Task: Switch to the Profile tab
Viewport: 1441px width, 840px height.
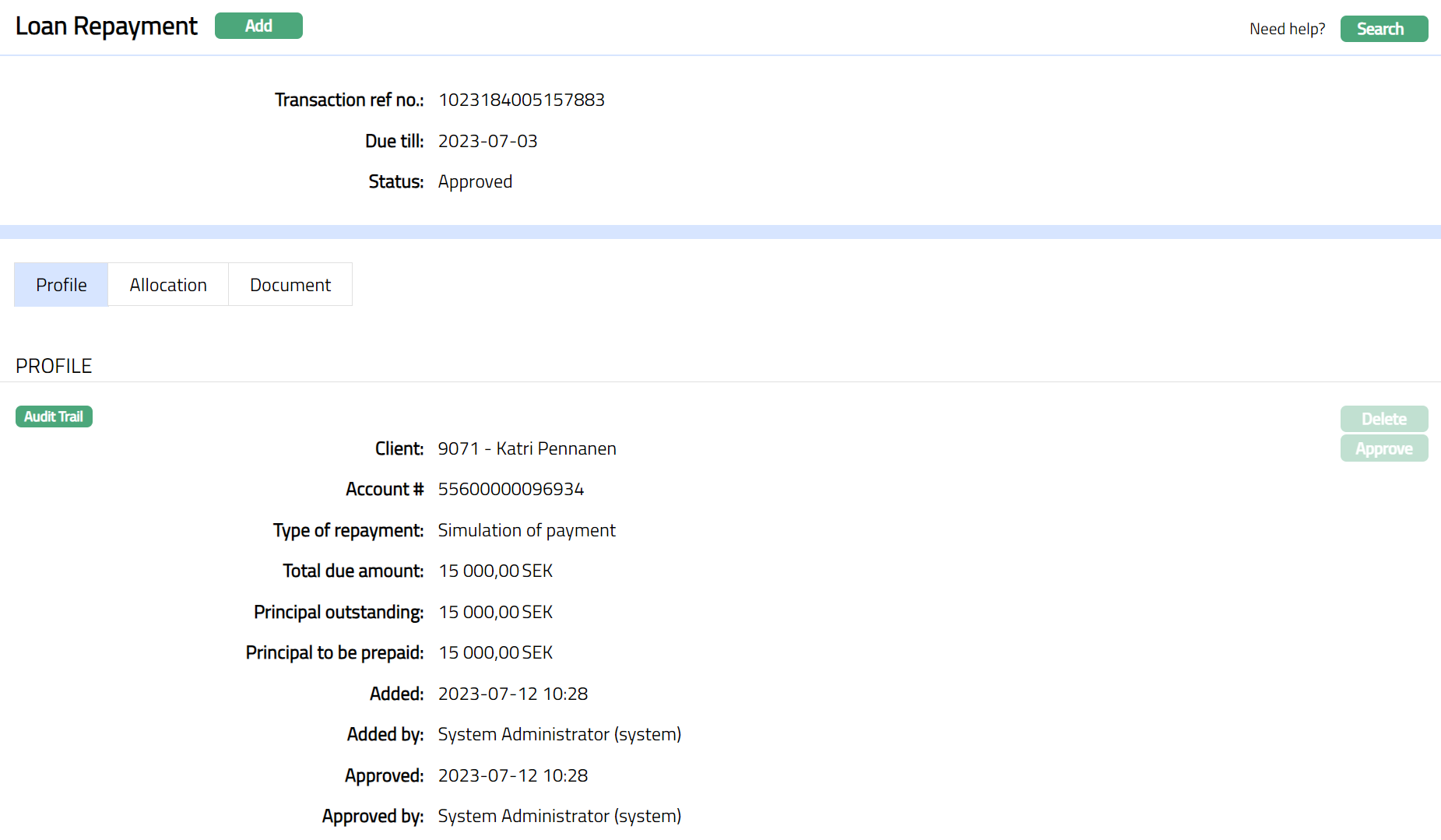Action: pyautogui.click(x=62, y=285)
